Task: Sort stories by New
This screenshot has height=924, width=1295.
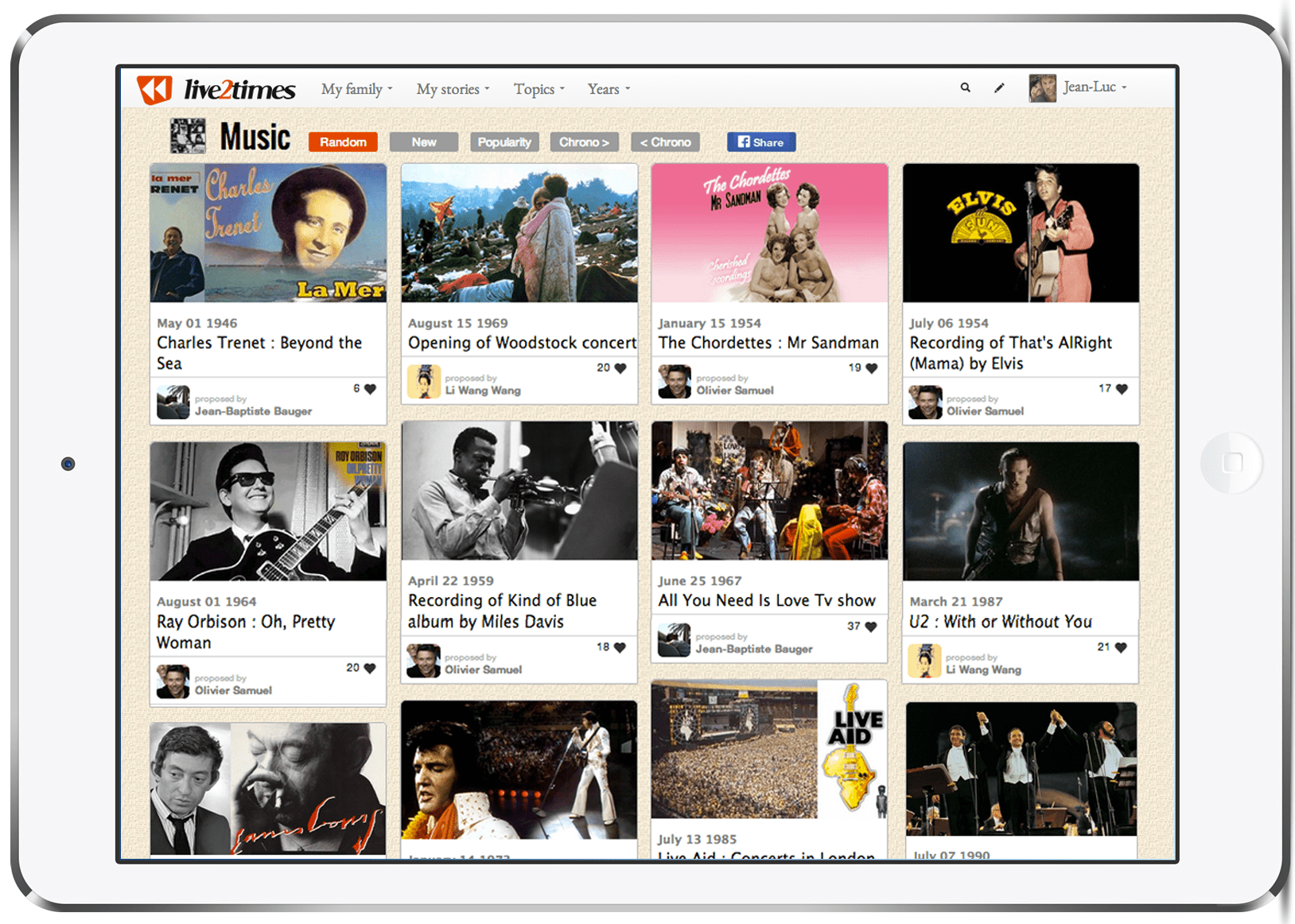Action: click(x=423, y=142)
